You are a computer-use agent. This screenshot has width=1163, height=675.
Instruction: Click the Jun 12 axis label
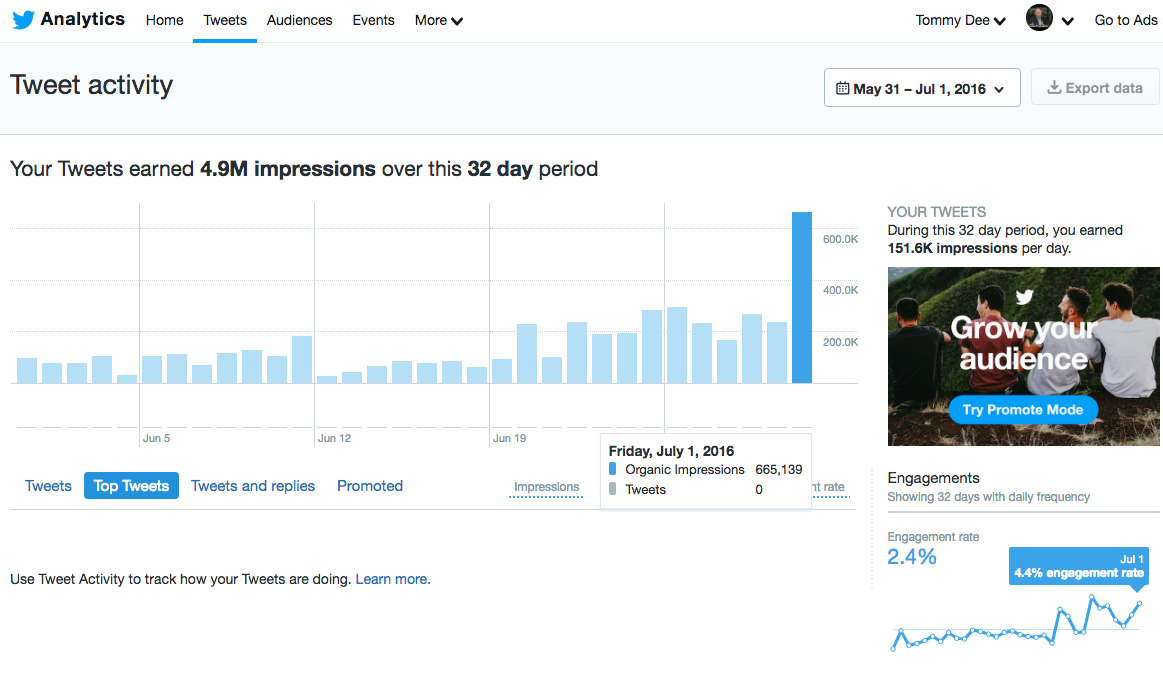(x=335, y=438)
